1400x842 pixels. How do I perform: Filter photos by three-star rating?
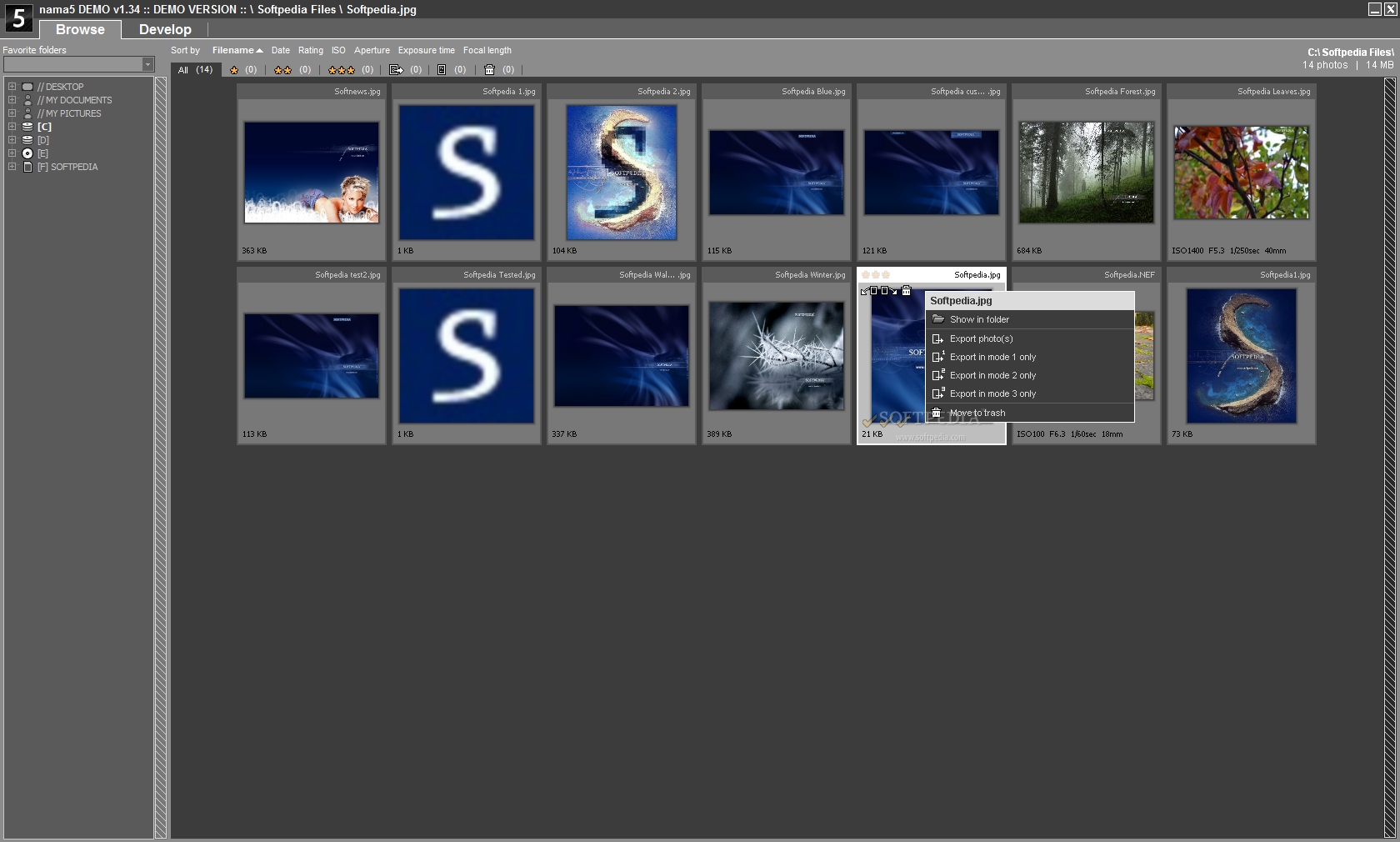tap(350, 70)
